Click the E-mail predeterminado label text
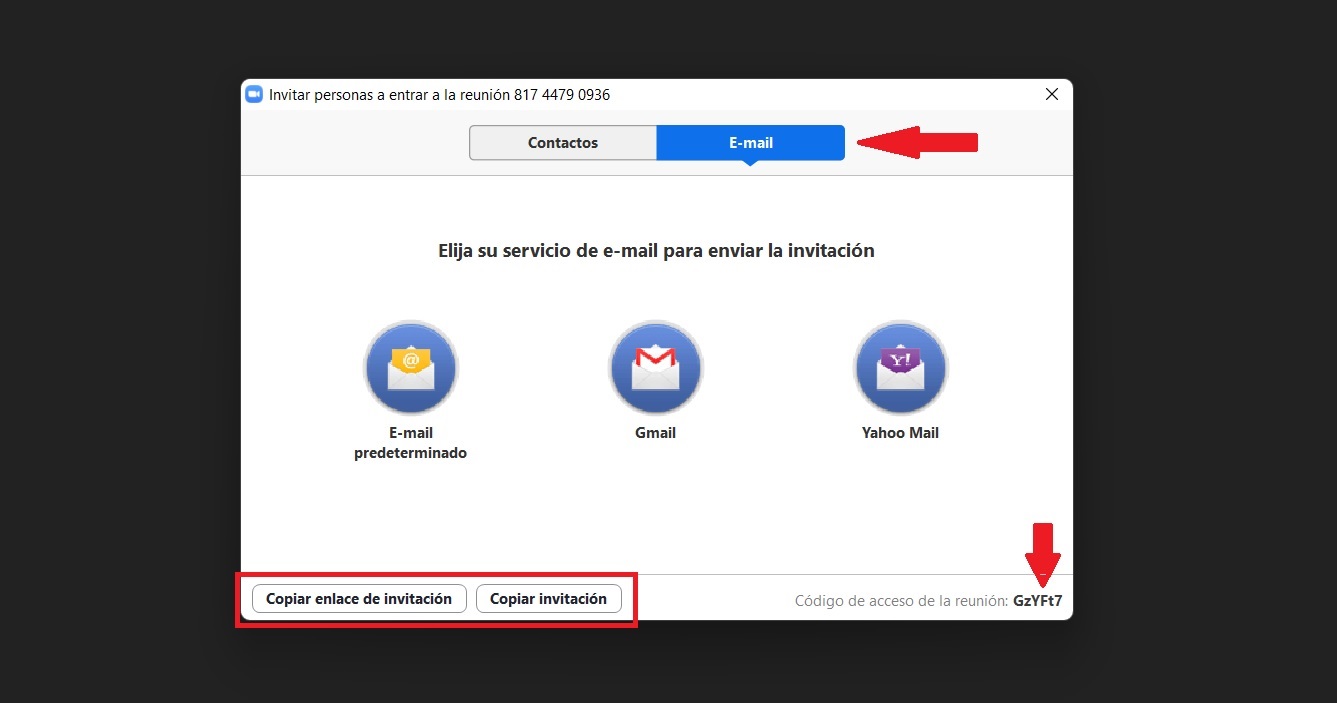1337x703 pixels. (x=410, y=443)
